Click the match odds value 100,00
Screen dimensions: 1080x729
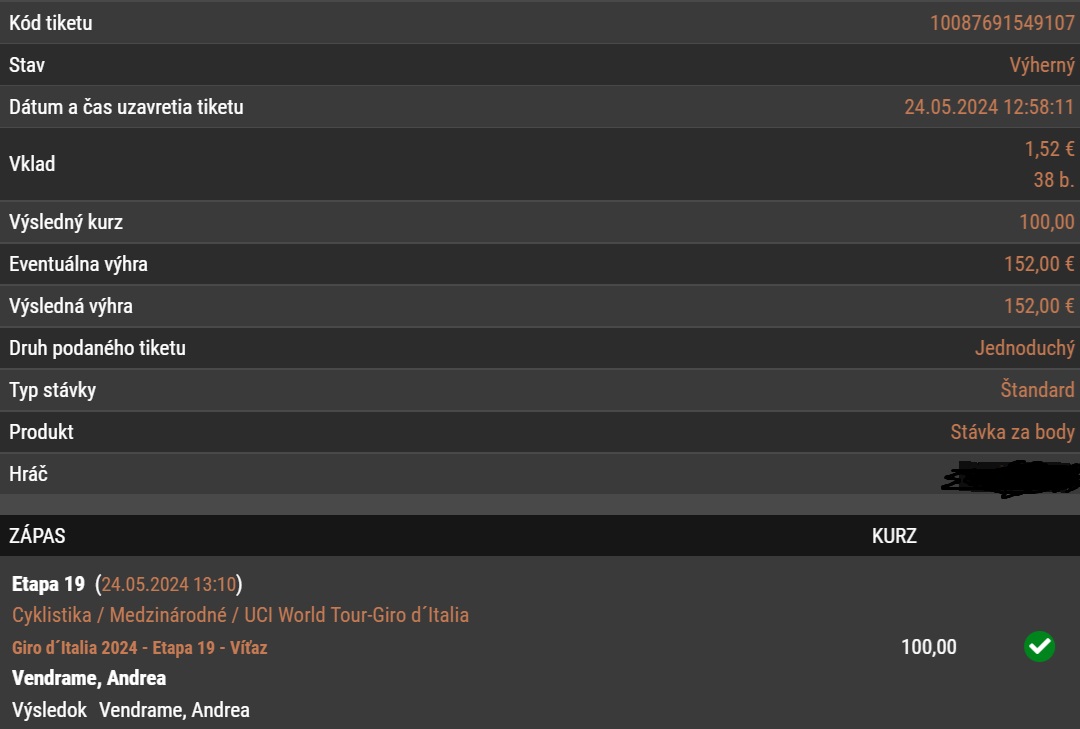[928, 647]
